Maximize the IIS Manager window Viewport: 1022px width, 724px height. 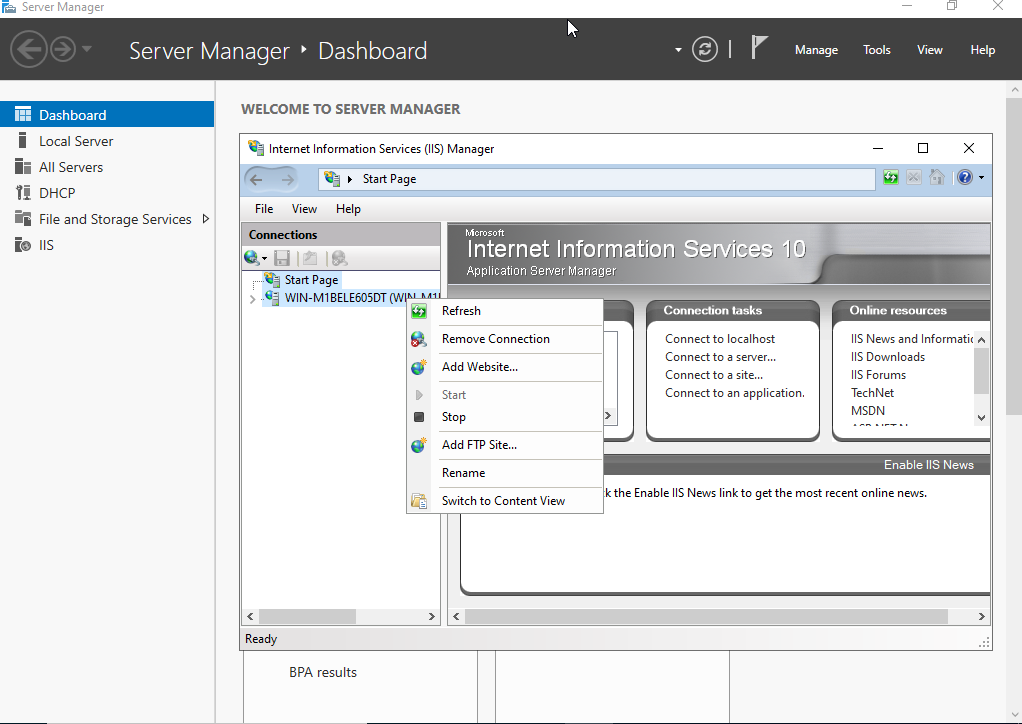point(923,149)
